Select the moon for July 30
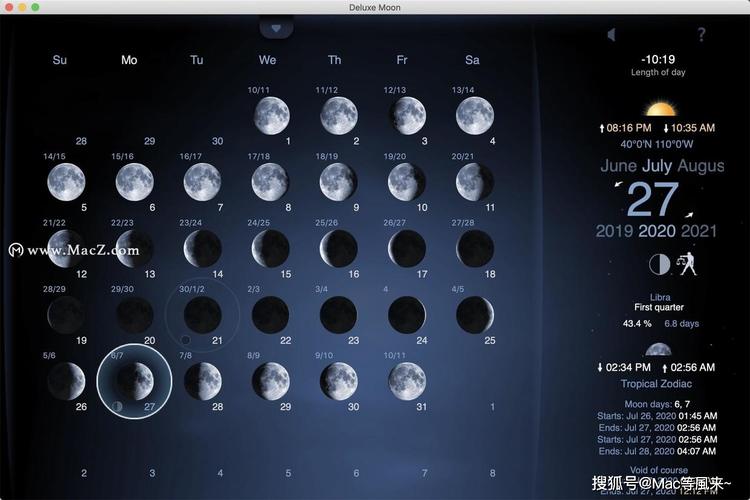 tap(339, 381)
